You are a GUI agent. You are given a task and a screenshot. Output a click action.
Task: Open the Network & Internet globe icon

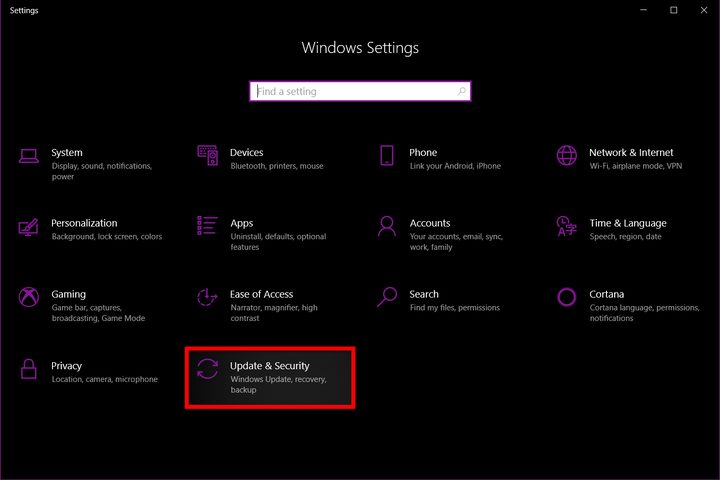[x=567, y=155]
